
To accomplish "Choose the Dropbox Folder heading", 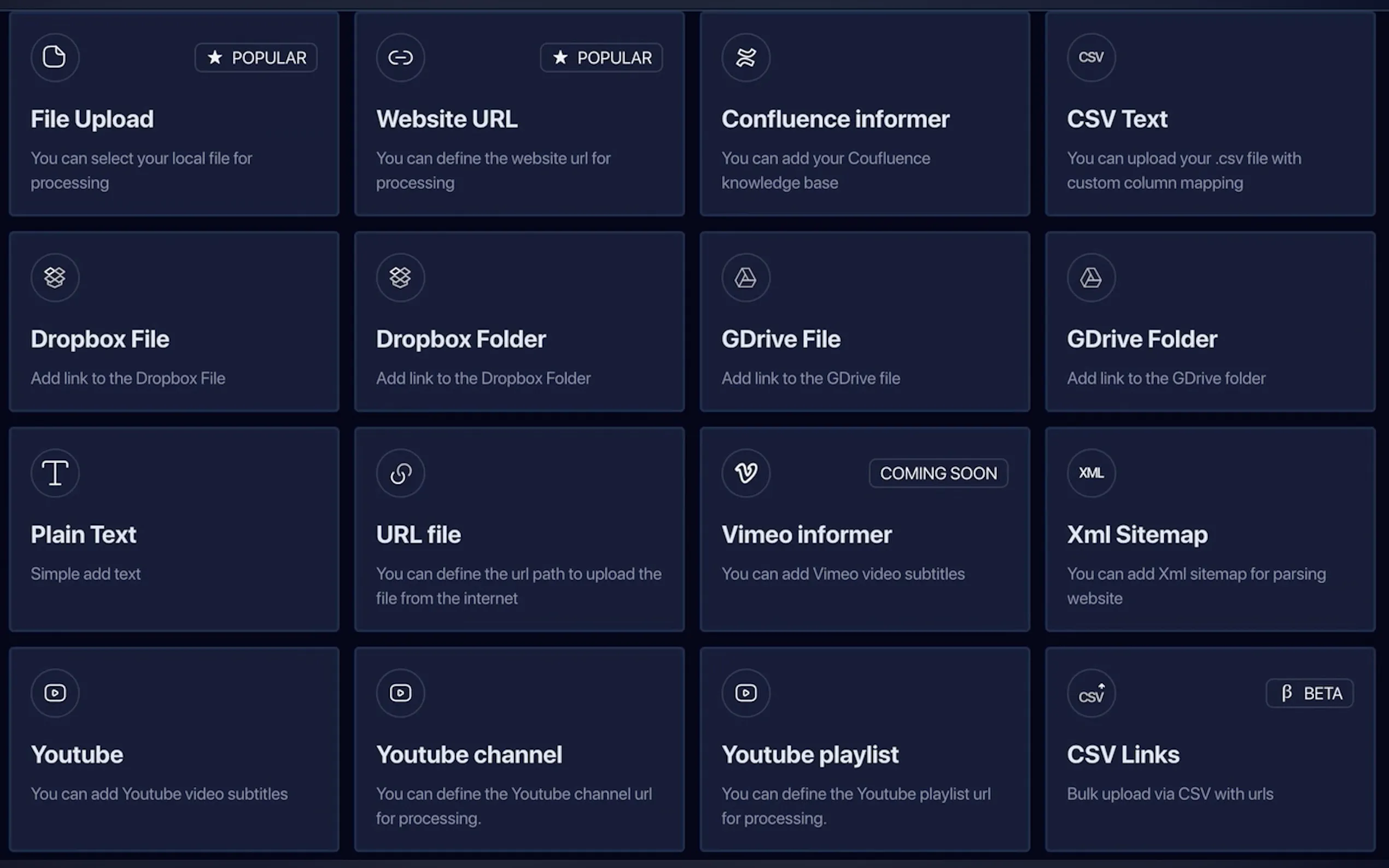I will coord(461,339).
